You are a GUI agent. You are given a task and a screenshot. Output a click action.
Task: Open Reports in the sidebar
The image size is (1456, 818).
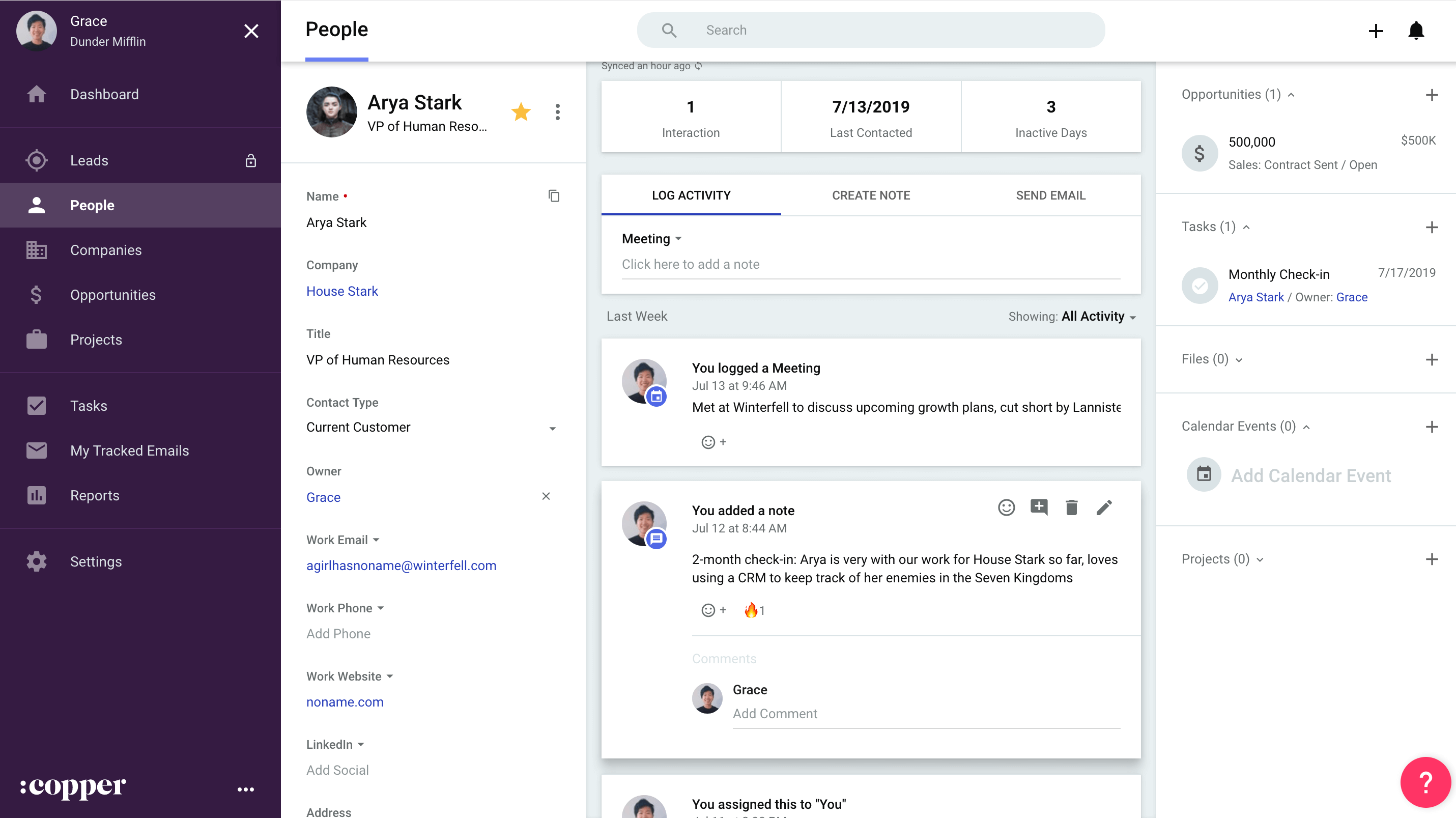point(140,495)
